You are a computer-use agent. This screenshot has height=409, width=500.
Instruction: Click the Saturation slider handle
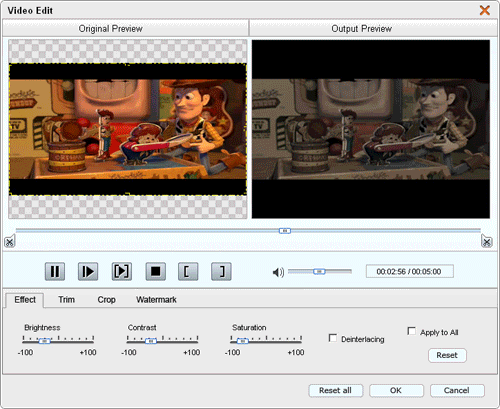click(242, 341)
